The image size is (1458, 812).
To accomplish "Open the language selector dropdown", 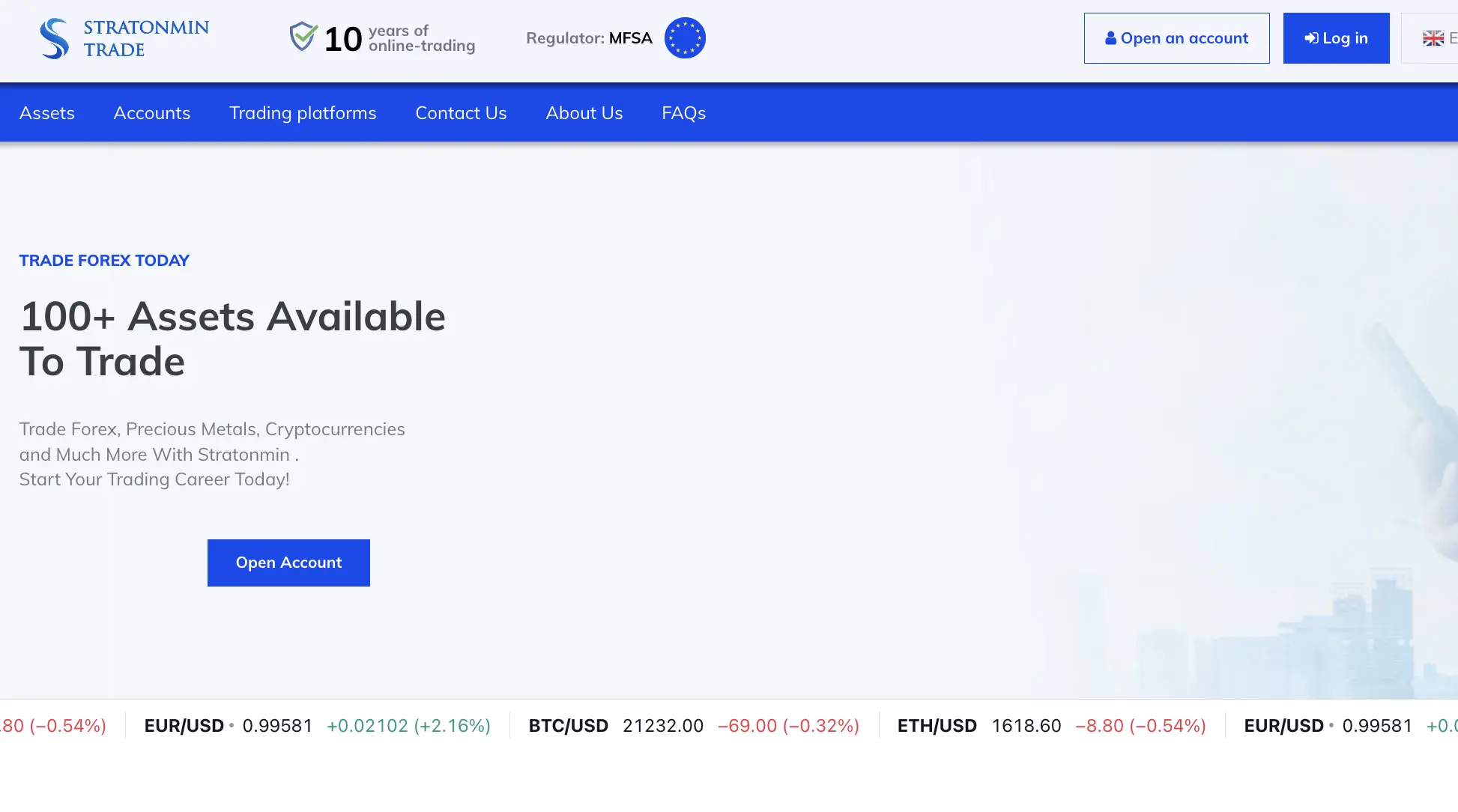I will [1430, 38].
